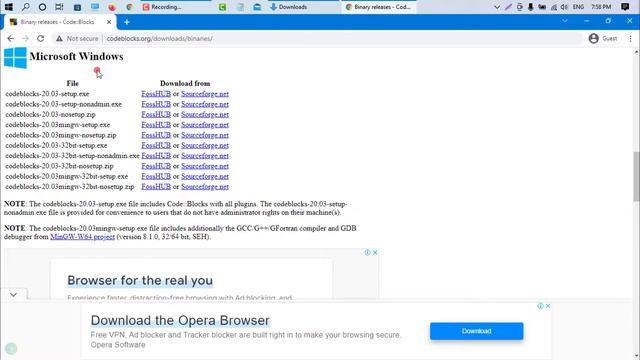Go back to previous page
The width and height of the screenshot is (640, 360).
point(11,38)
